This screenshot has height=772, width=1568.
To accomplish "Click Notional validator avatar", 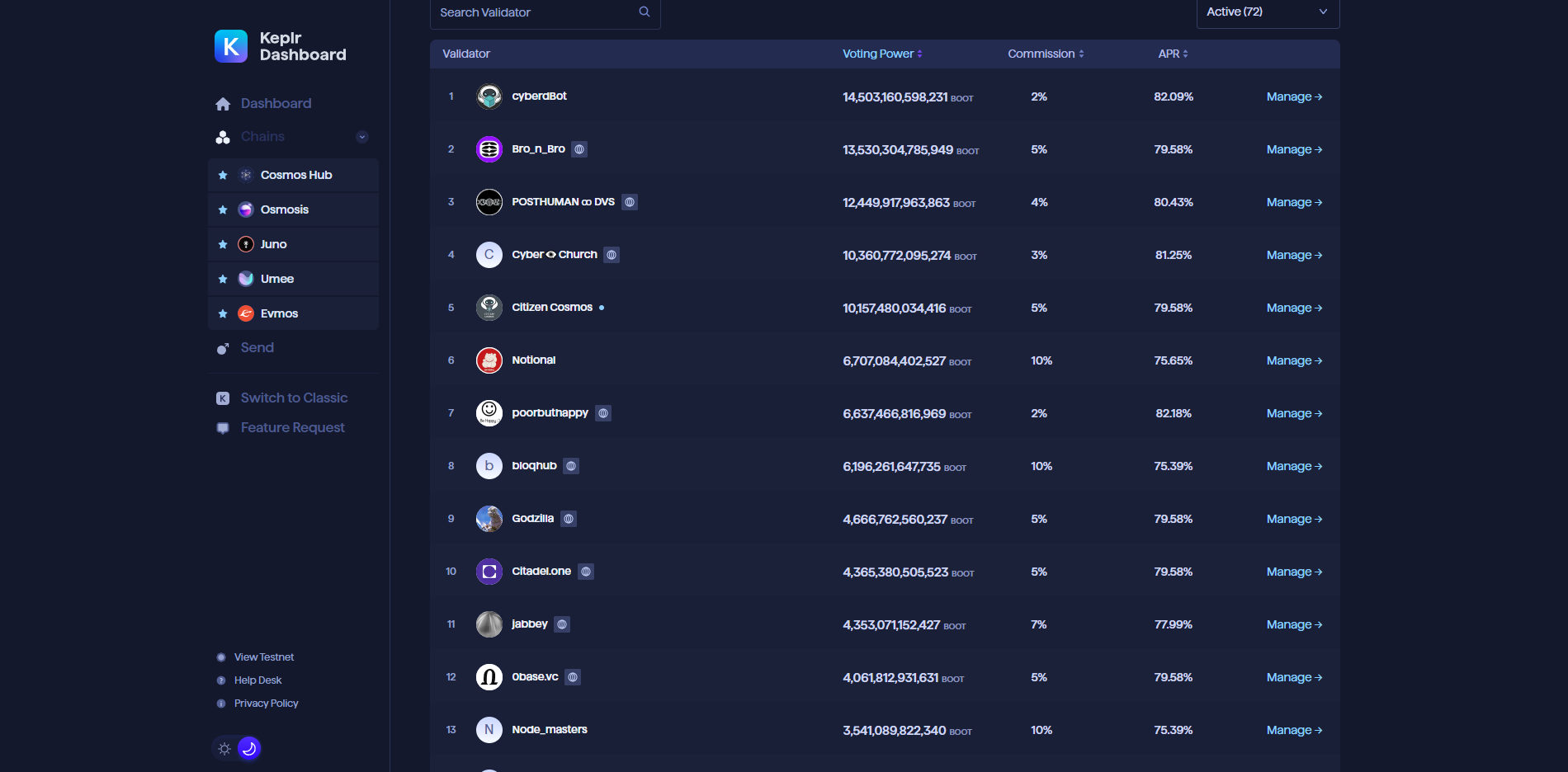I will (x=489, y=360).
